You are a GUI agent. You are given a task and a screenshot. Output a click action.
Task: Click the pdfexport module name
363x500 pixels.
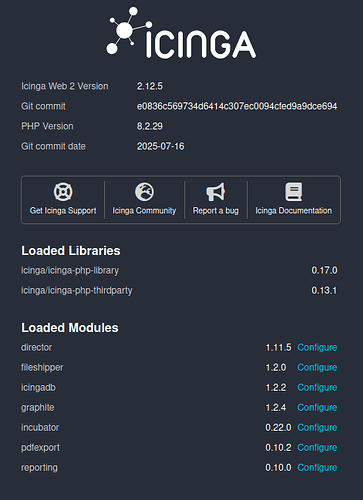40,447
